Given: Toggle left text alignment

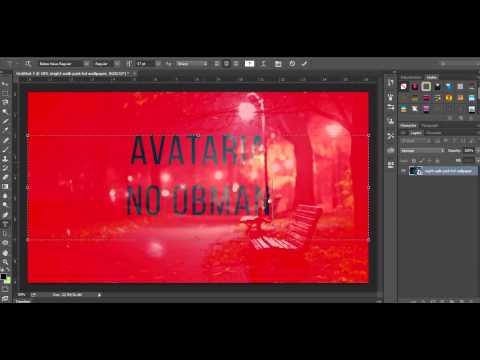Looking at the screenshot, I should click(217, 64).
